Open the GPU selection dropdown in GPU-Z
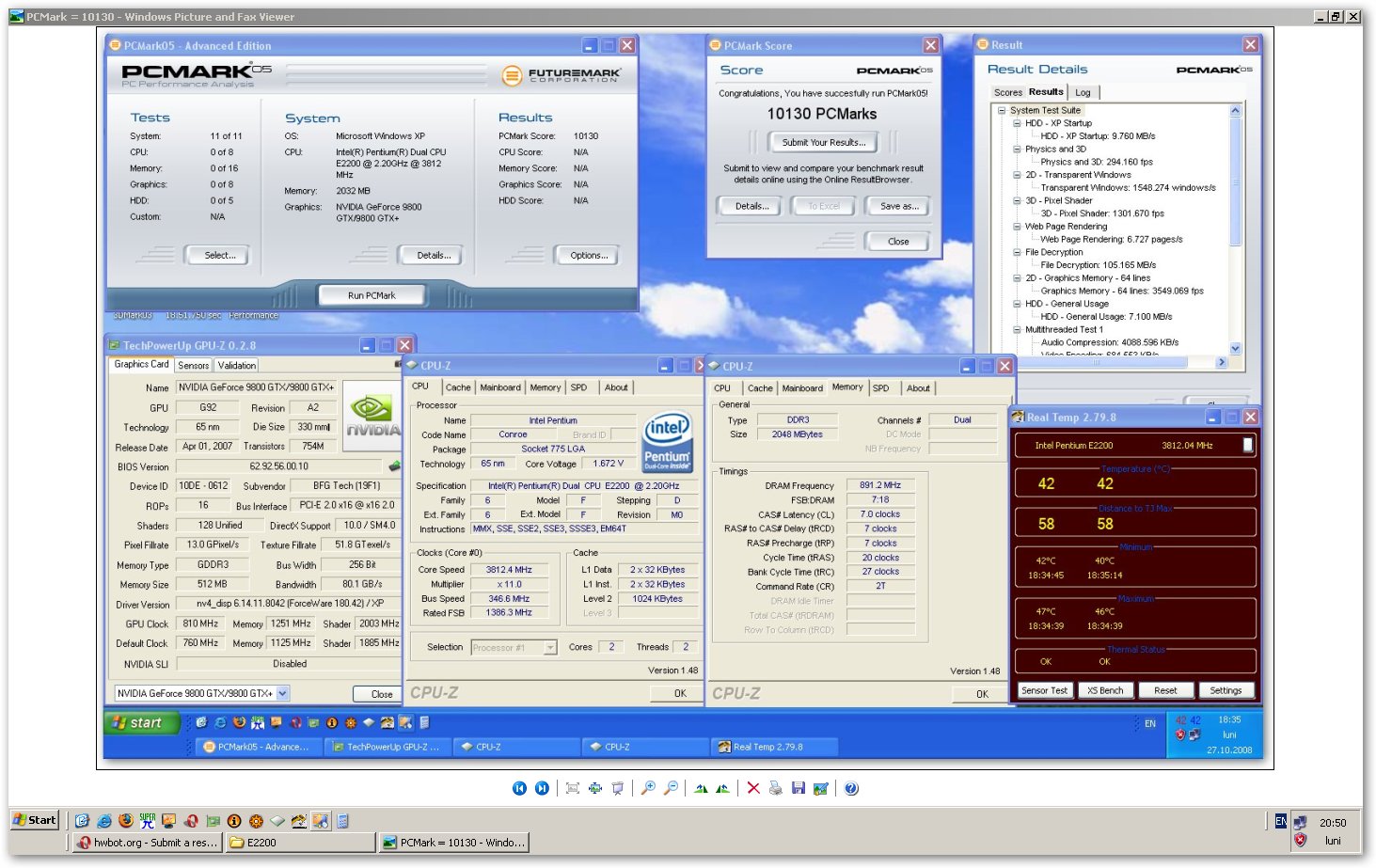 point(283,693)
